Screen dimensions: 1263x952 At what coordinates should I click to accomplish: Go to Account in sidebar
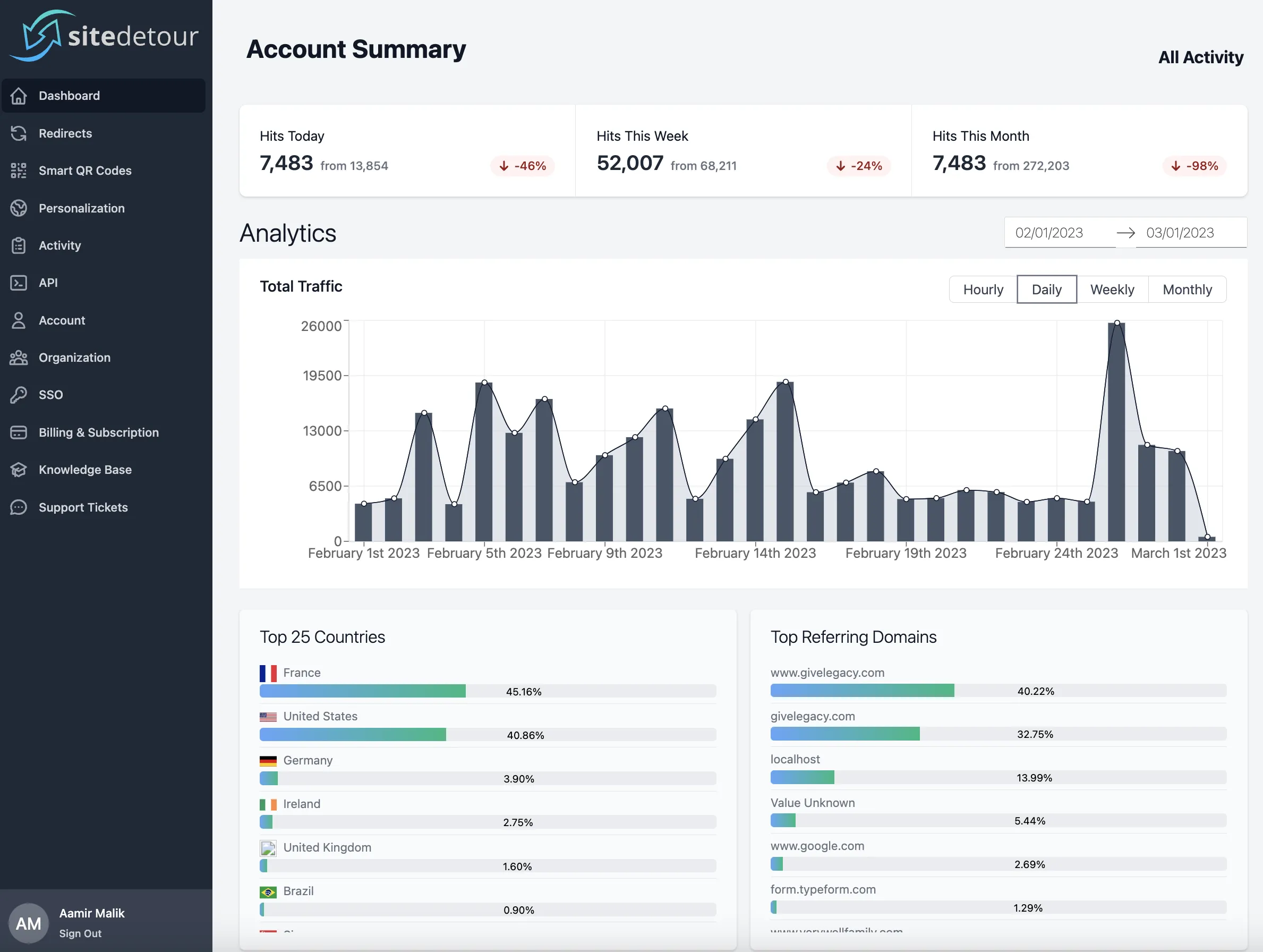click(62, 320)
